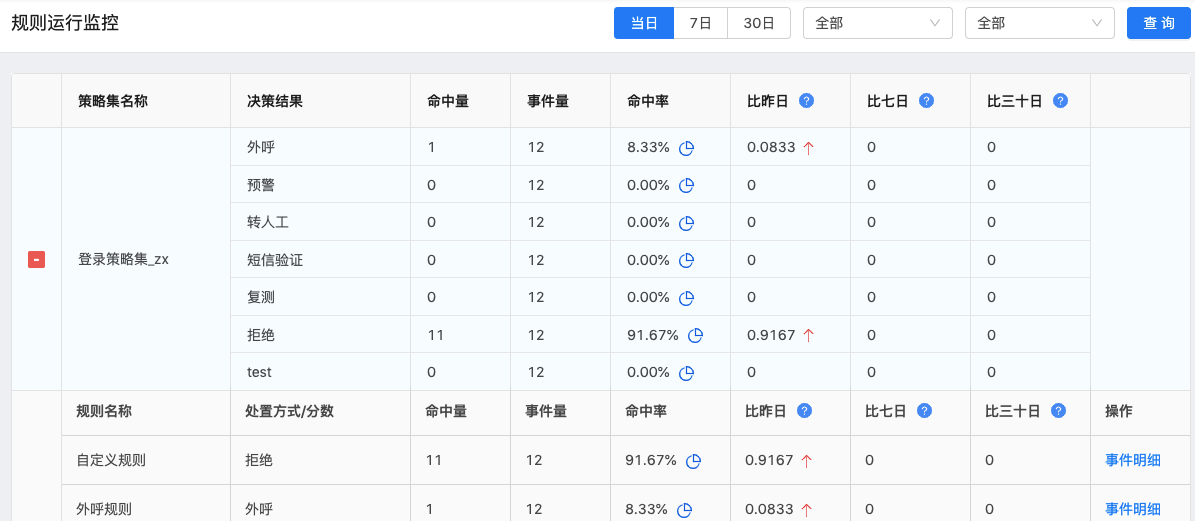Click pie chart icon for 自定义规则
Viewport: 1195px width, 521px height.
point(693,461)
